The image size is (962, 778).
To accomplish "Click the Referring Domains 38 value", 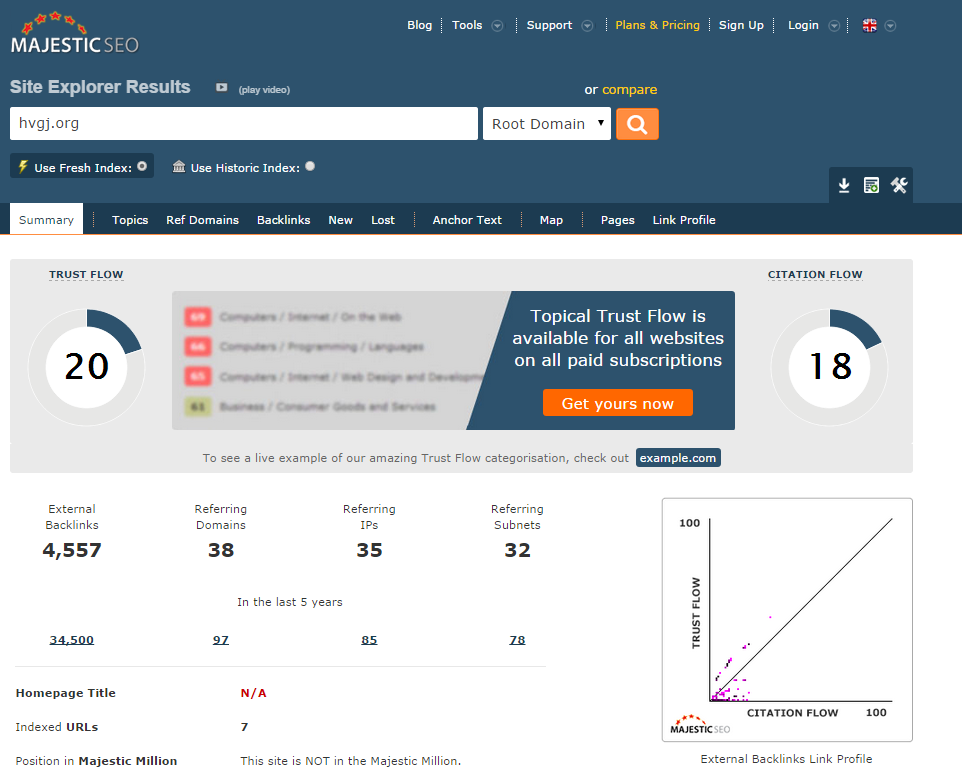I will coord(221,550).
